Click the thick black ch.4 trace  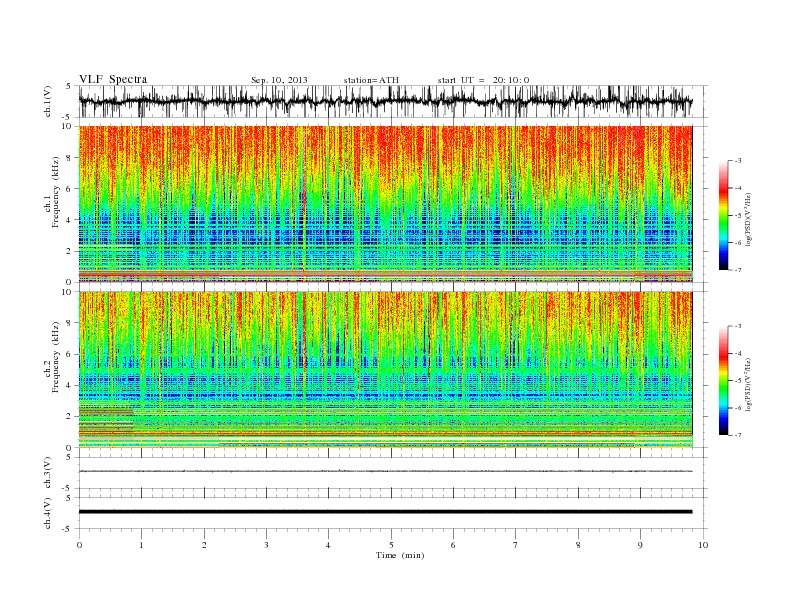pos(385,512)
